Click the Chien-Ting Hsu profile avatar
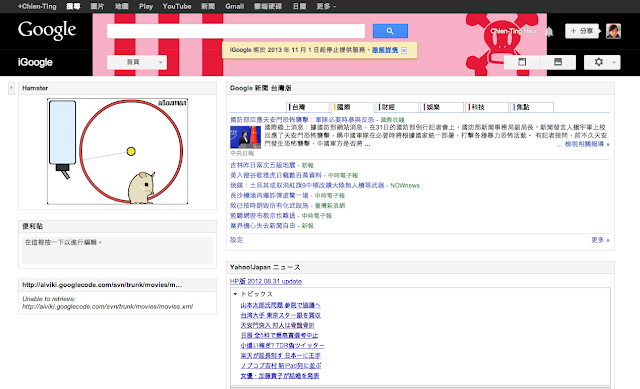This screenshot has width=640, height=389. 613,31
